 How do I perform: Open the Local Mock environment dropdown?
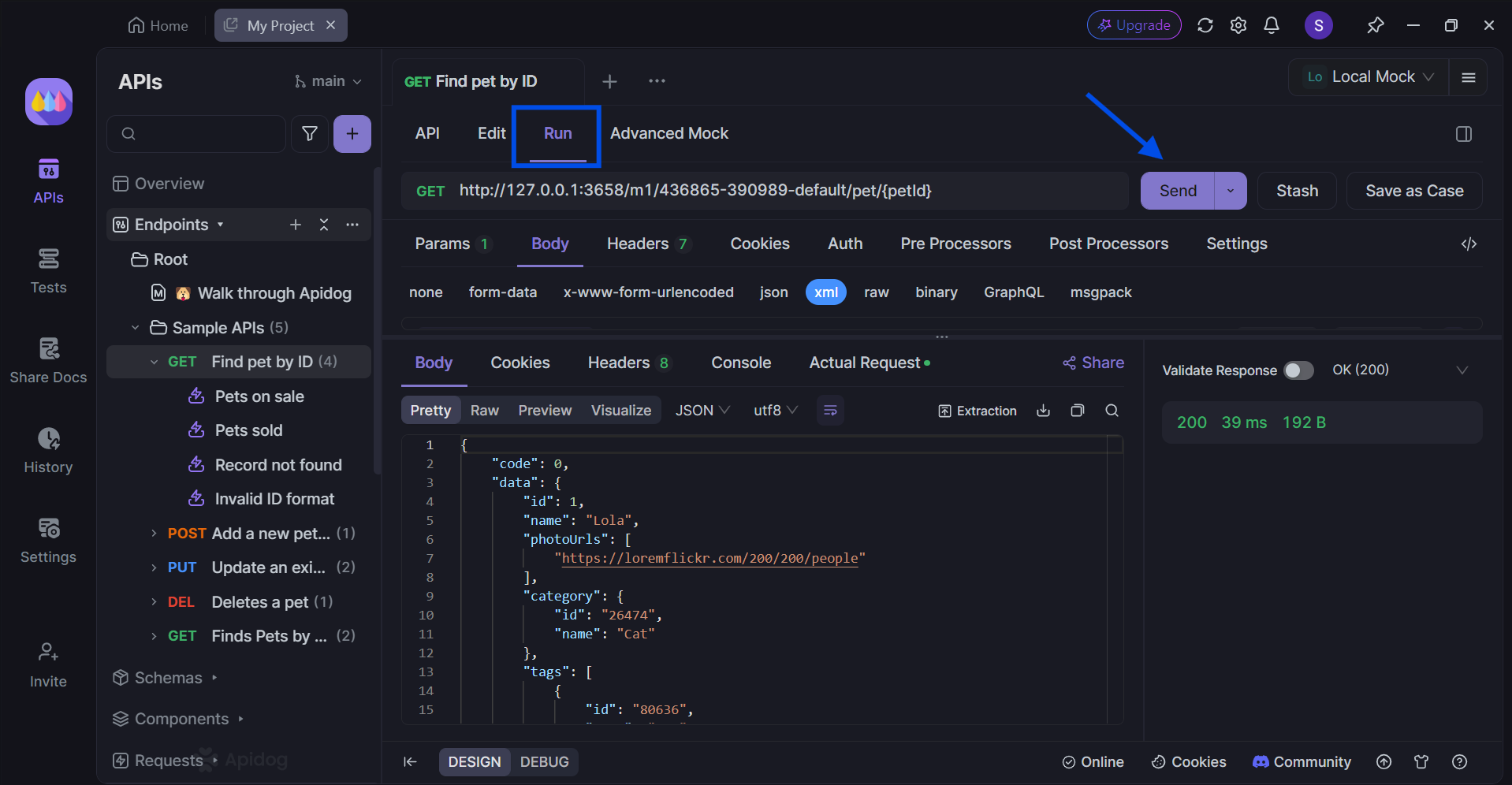click(x=1369, y=77)
